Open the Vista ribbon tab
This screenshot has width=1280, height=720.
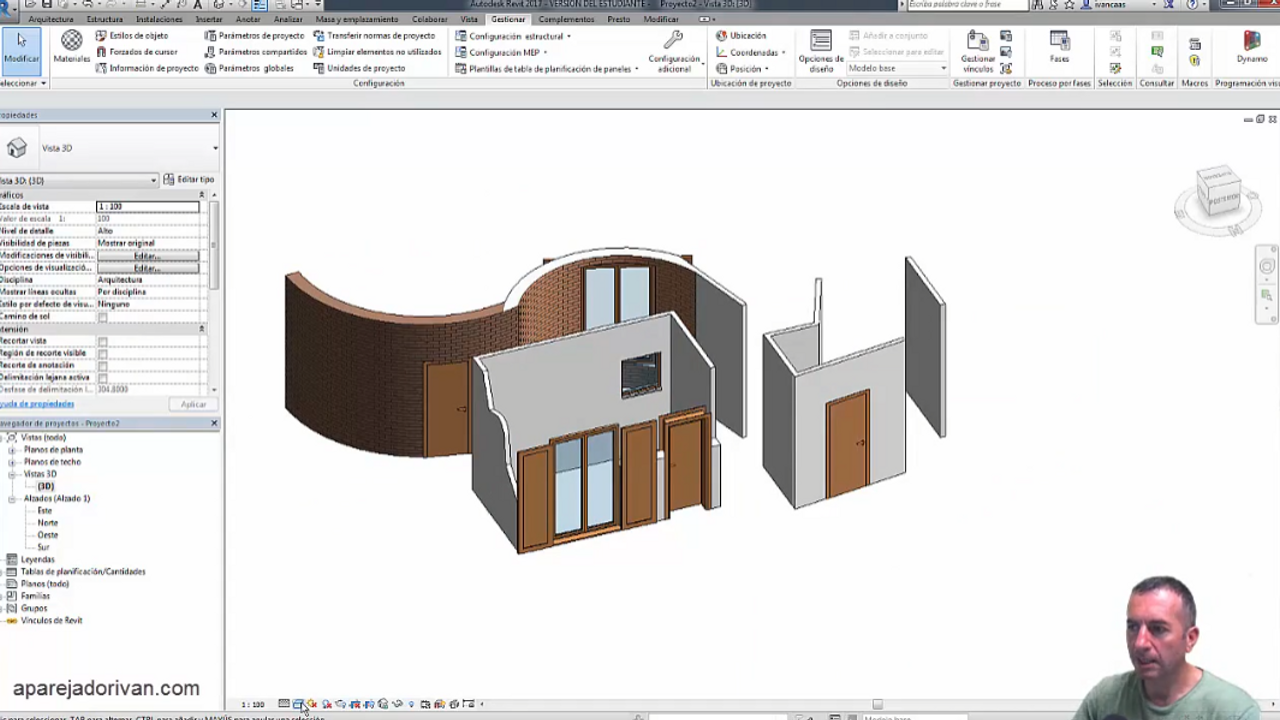coord(468,19)
